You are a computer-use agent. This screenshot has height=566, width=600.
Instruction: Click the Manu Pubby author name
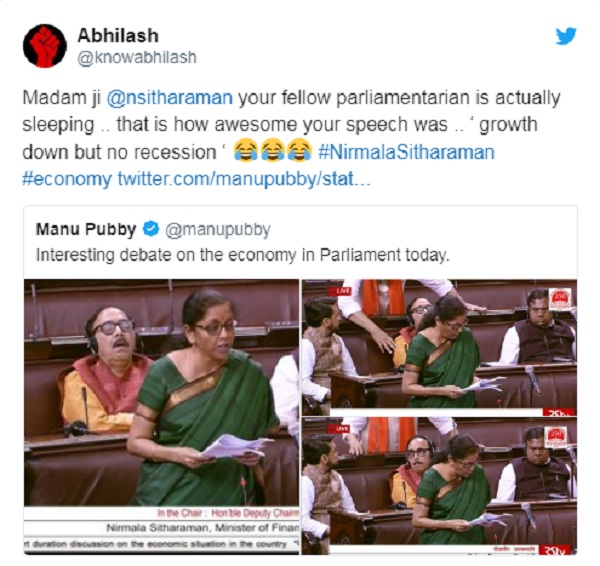click(86, 229)
